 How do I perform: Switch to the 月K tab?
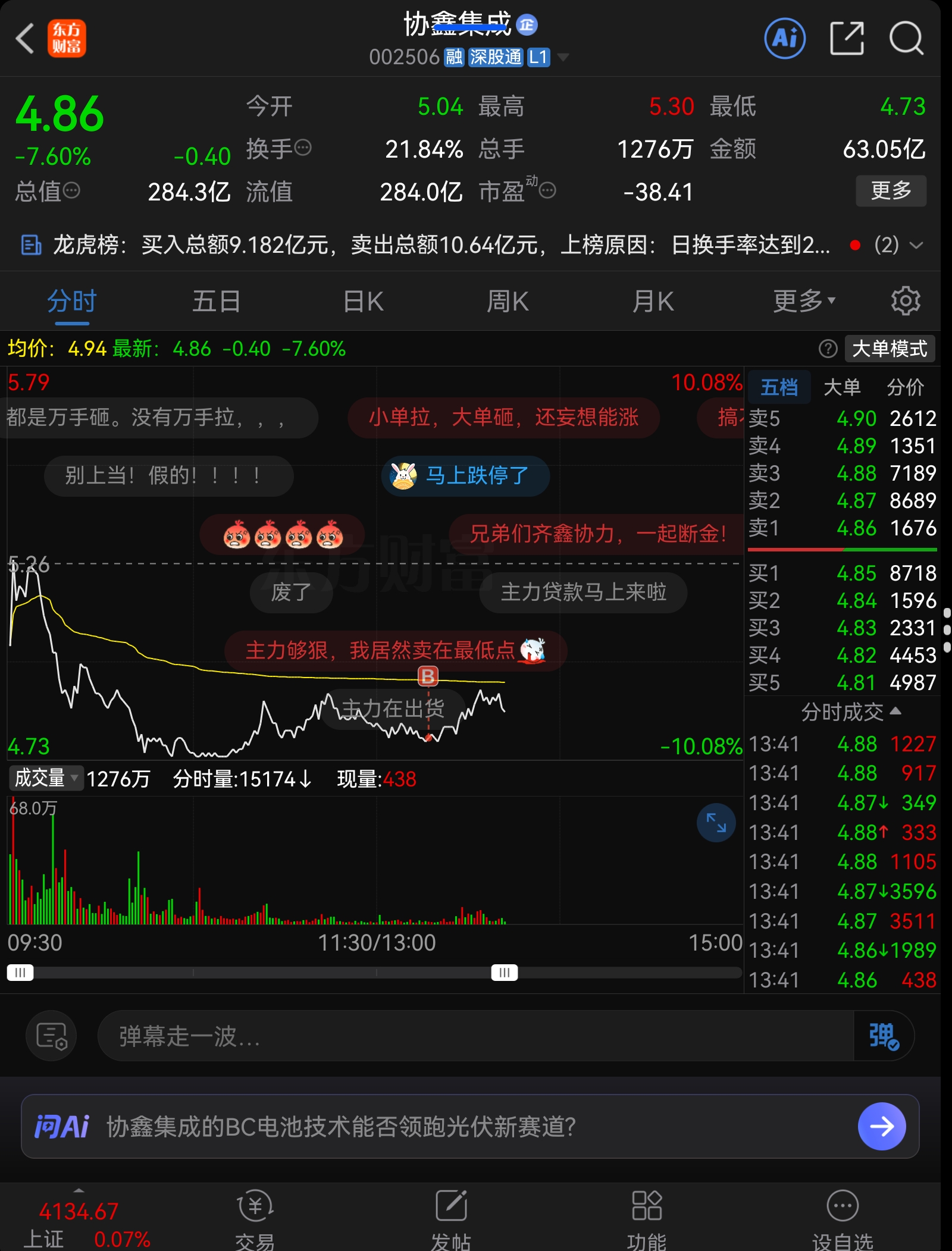[x=653, y=301]
